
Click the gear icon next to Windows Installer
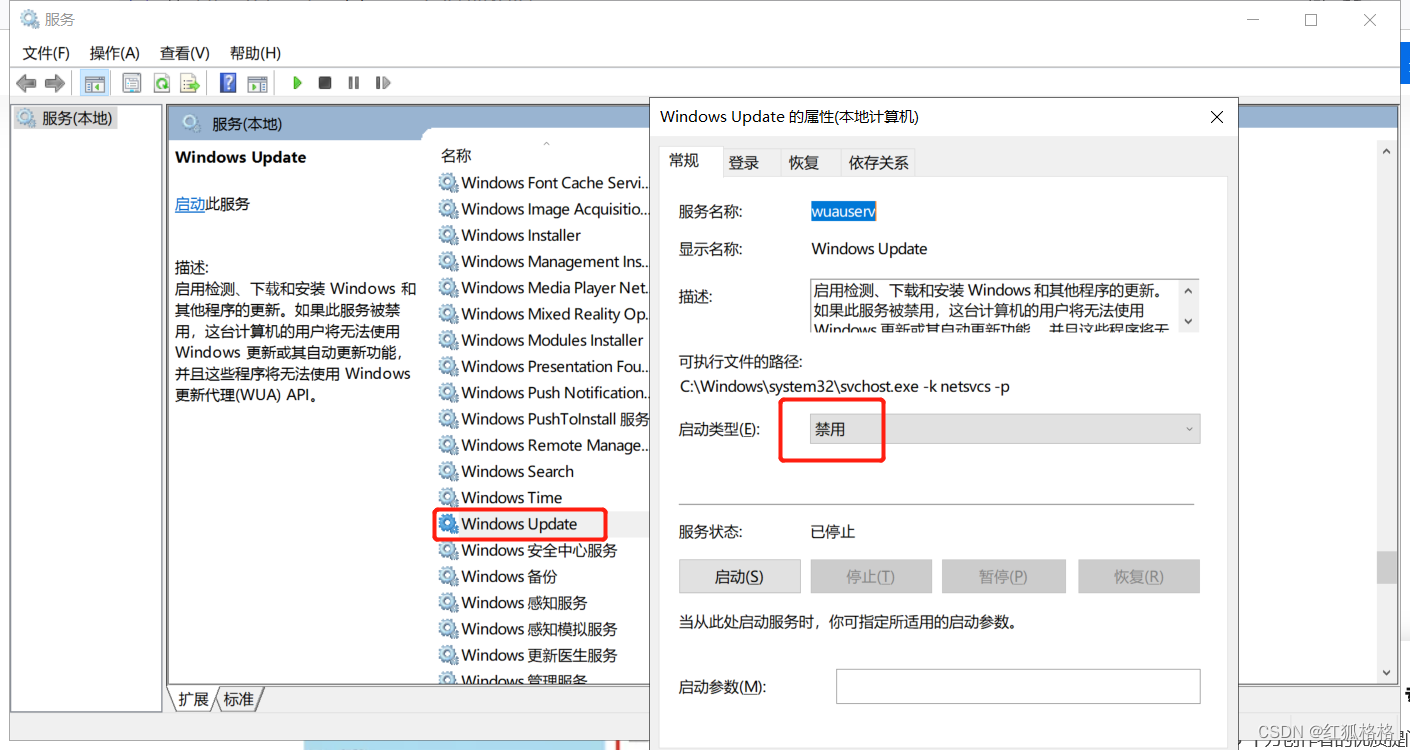click(448, 235)
